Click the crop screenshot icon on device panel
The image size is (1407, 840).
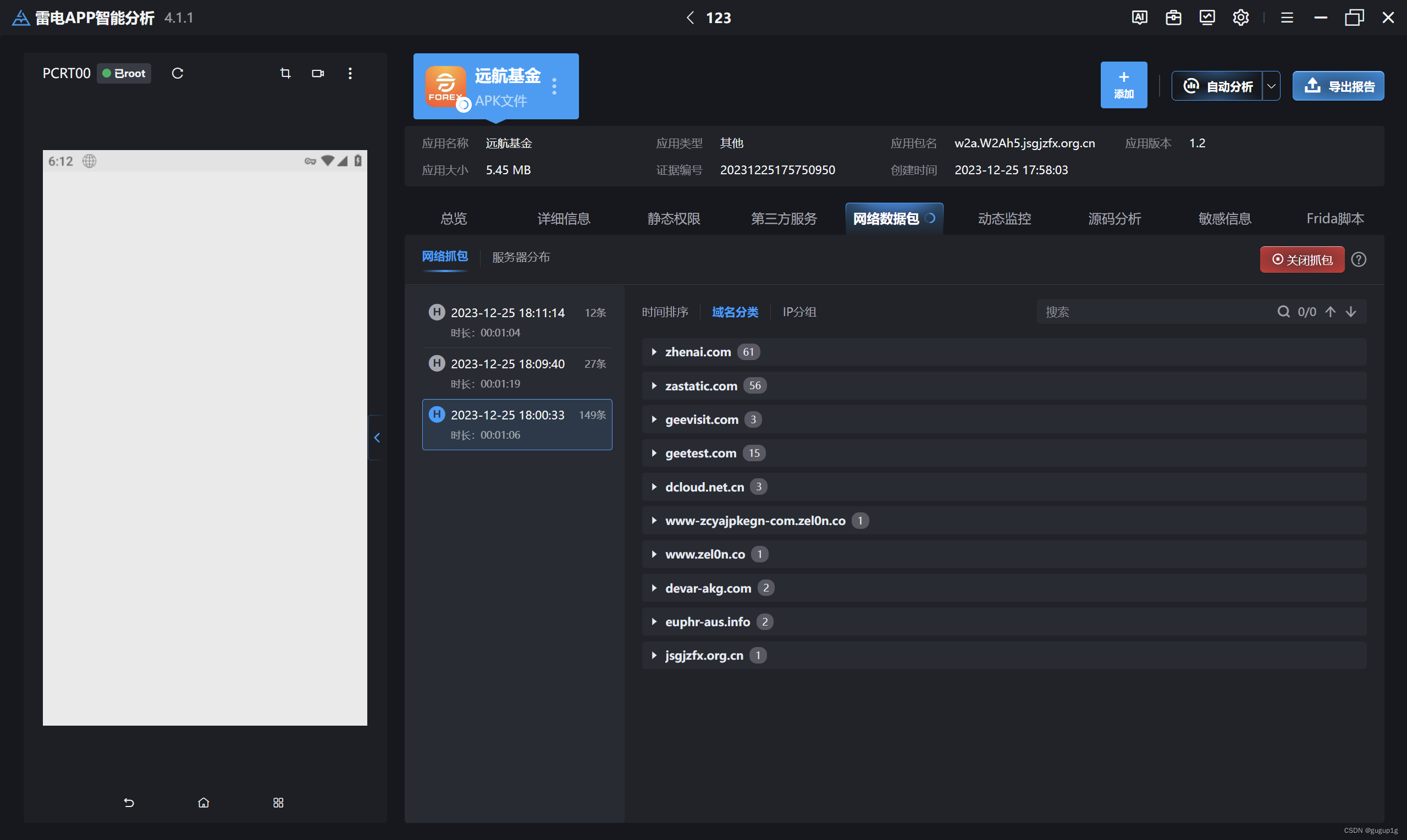[x=285, y=73]
